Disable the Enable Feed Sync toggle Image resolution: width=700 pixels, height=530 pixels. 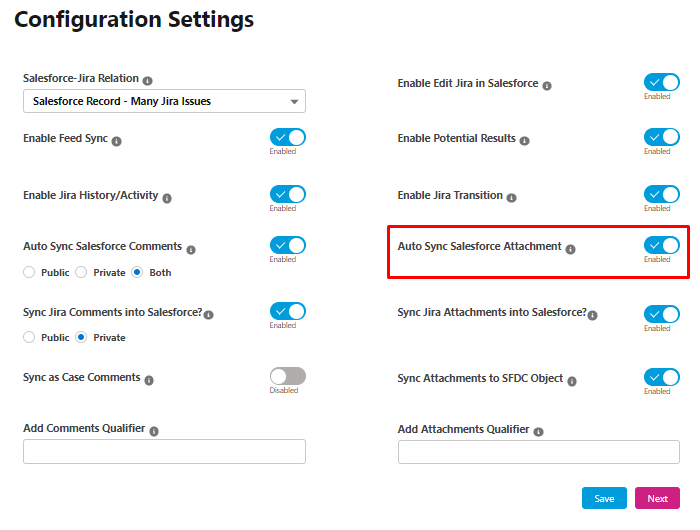tap(288, 137)
